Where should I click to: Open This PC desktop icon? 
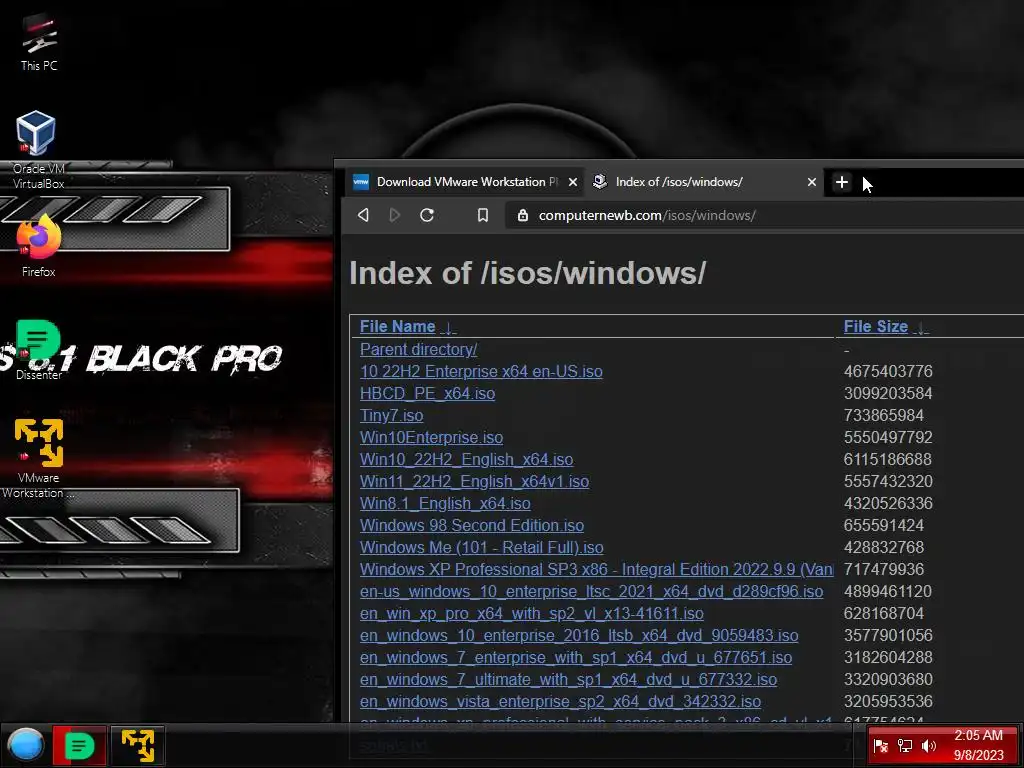pos(39,42)
